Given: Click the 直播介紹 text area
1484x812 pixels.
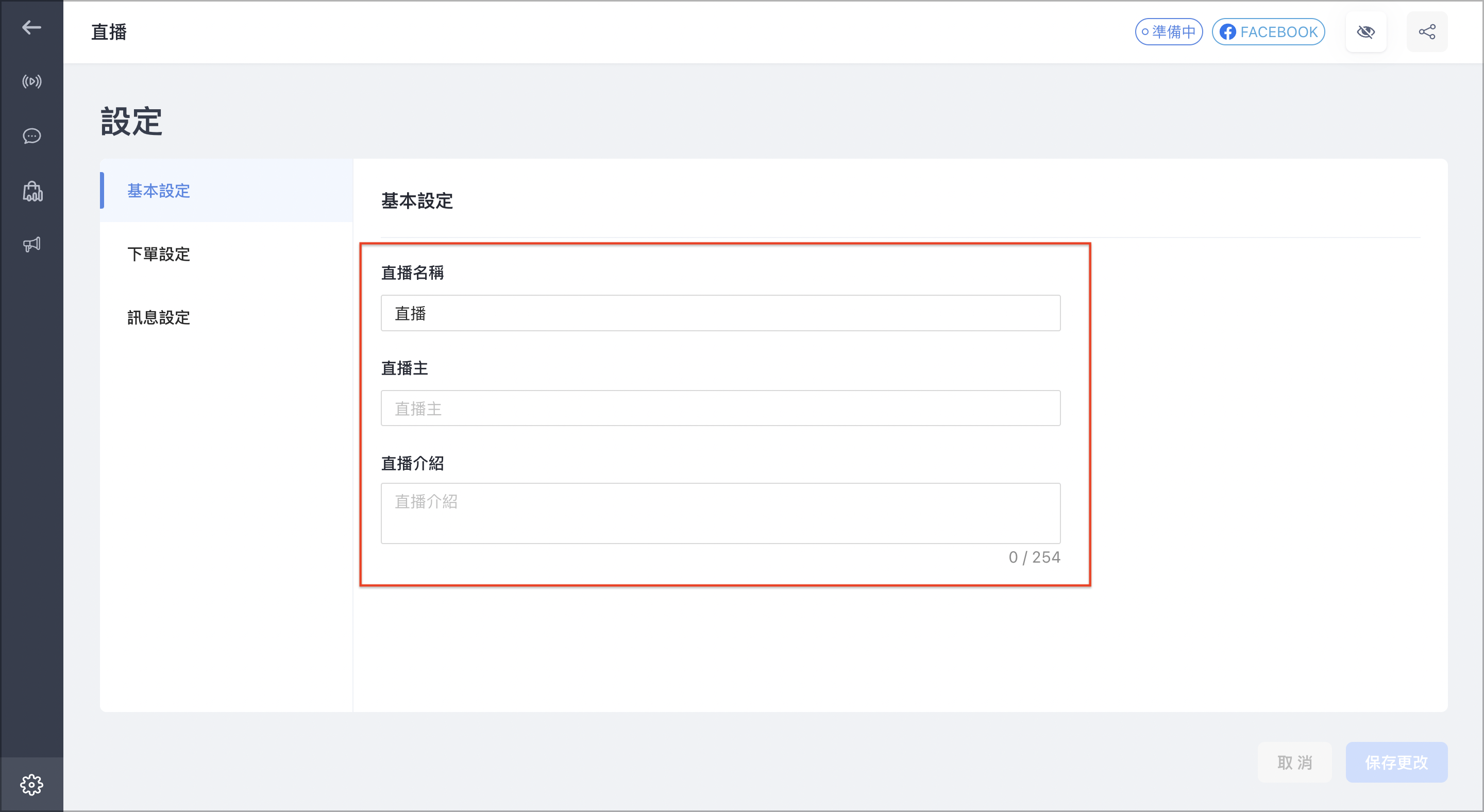Looking at the screenshot, I should click(x=721, y=513).
